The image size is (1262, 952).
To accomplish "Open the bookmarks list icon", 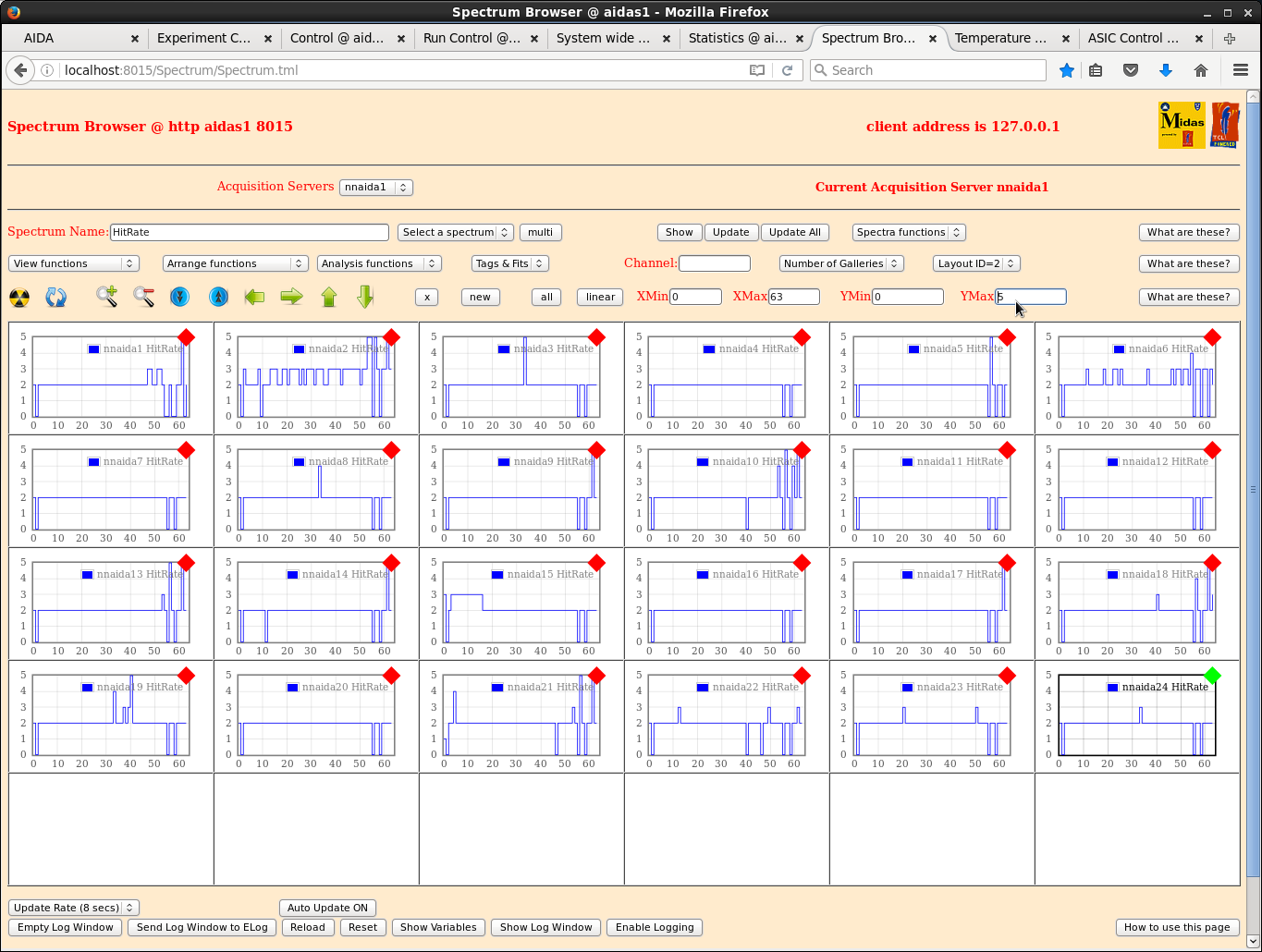I will click(1096, 70).
